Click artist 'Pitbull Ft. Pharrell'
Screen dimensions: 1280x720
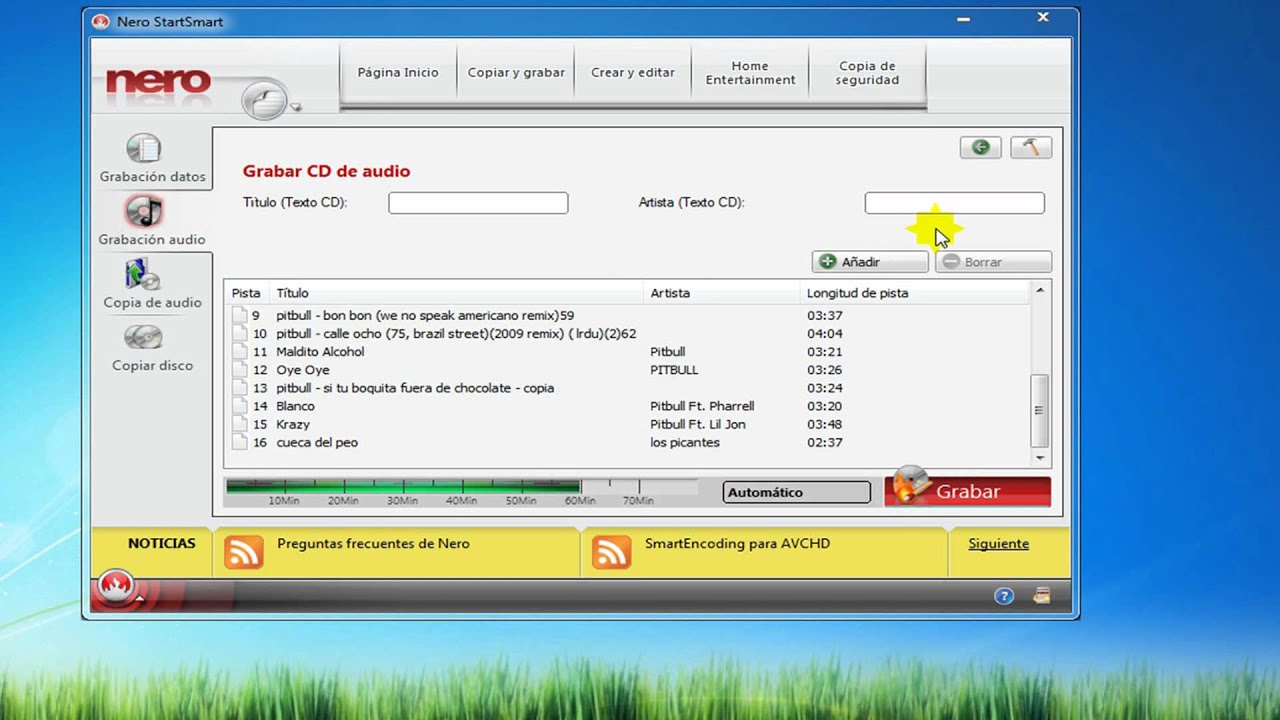coord(702,406)
